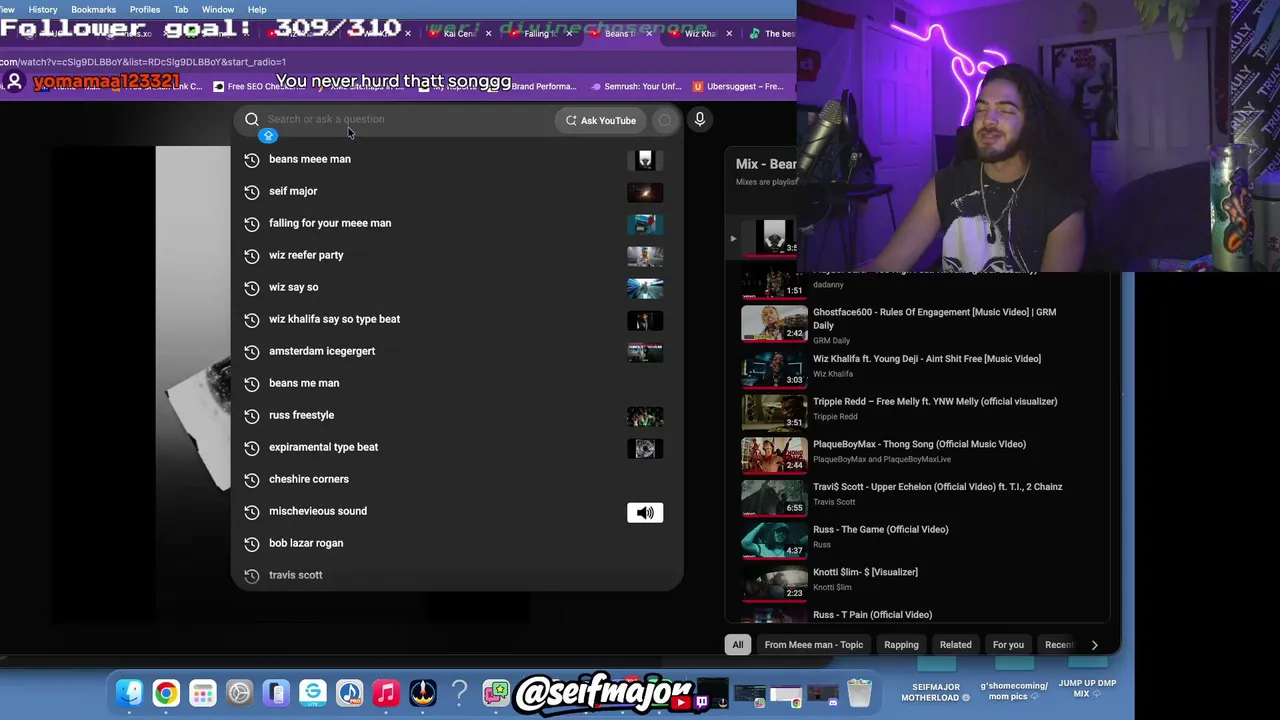Select 'wiz reefer party' from search history
Image resolution: width=1280 pixels, height=720 pixels.
click(x=457, y=255)
